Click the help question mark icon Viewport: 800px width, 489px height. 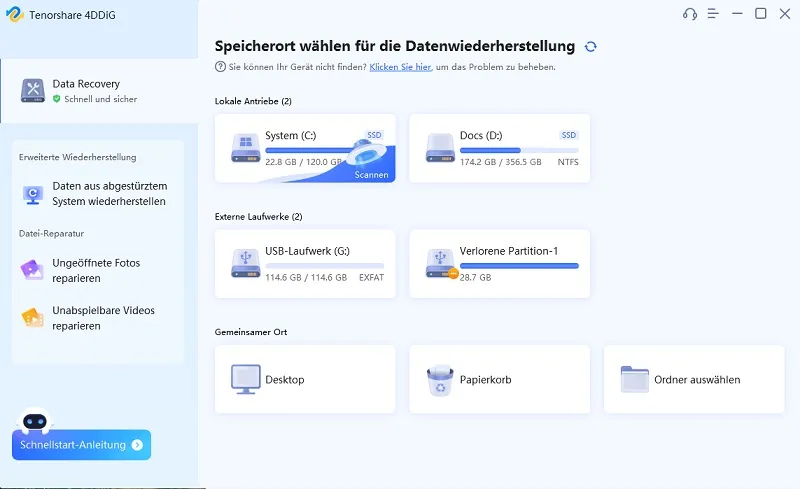pos(220,67)
